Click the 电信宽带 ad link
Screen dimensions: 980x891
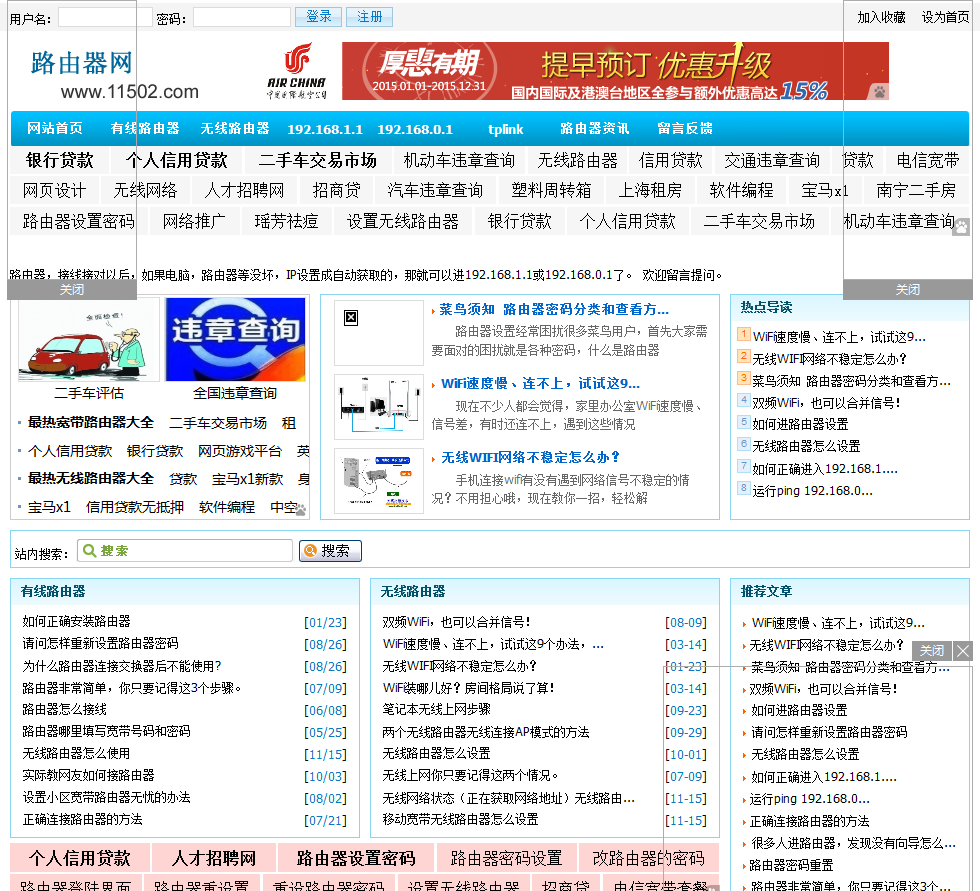pyautogui.click(x=928, y=161)
